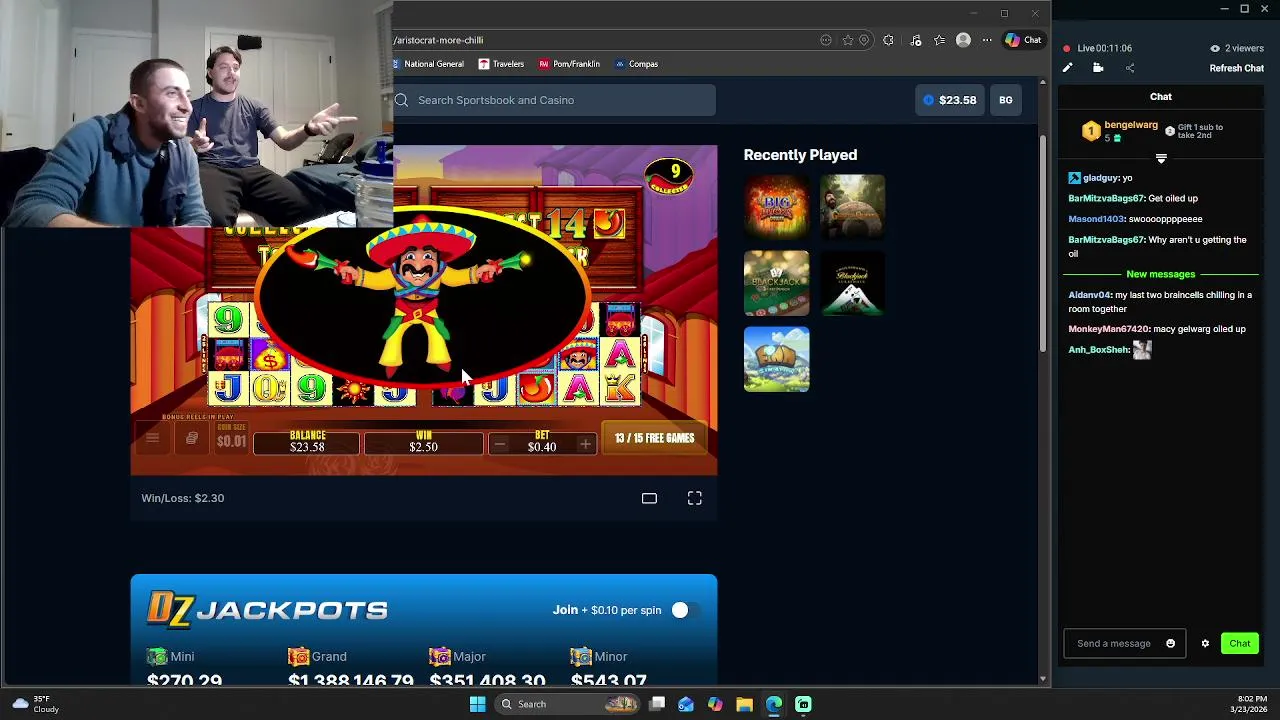Open the browser Settings and more menu

click(987, 40)
